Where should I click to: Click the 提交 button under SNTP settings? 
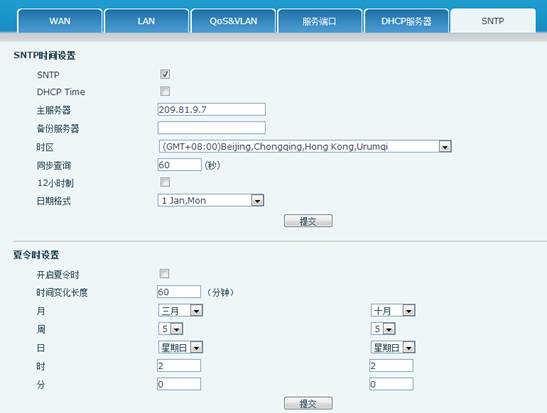click(308, 221)
